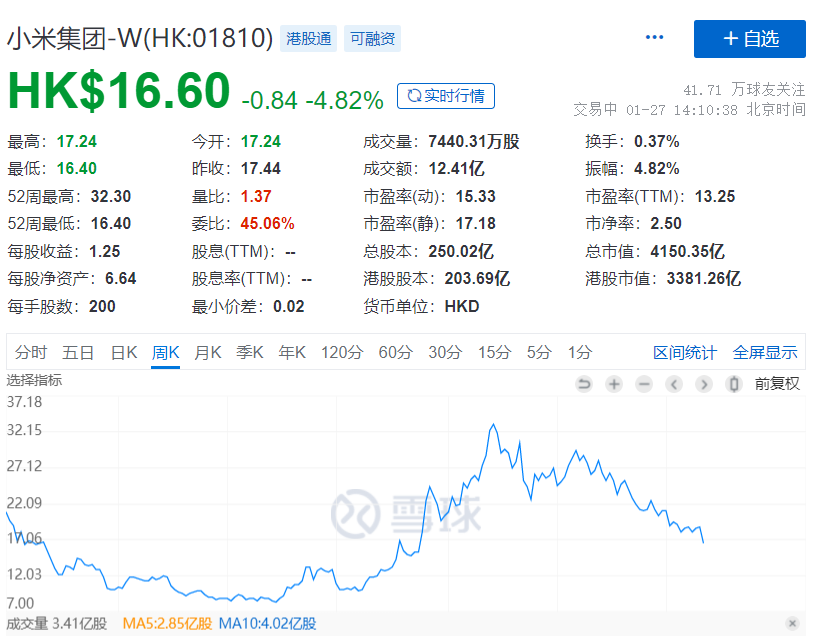The image size is (817, 636).
Task: Switch to the 月K tab
Action: pos(207,353)
